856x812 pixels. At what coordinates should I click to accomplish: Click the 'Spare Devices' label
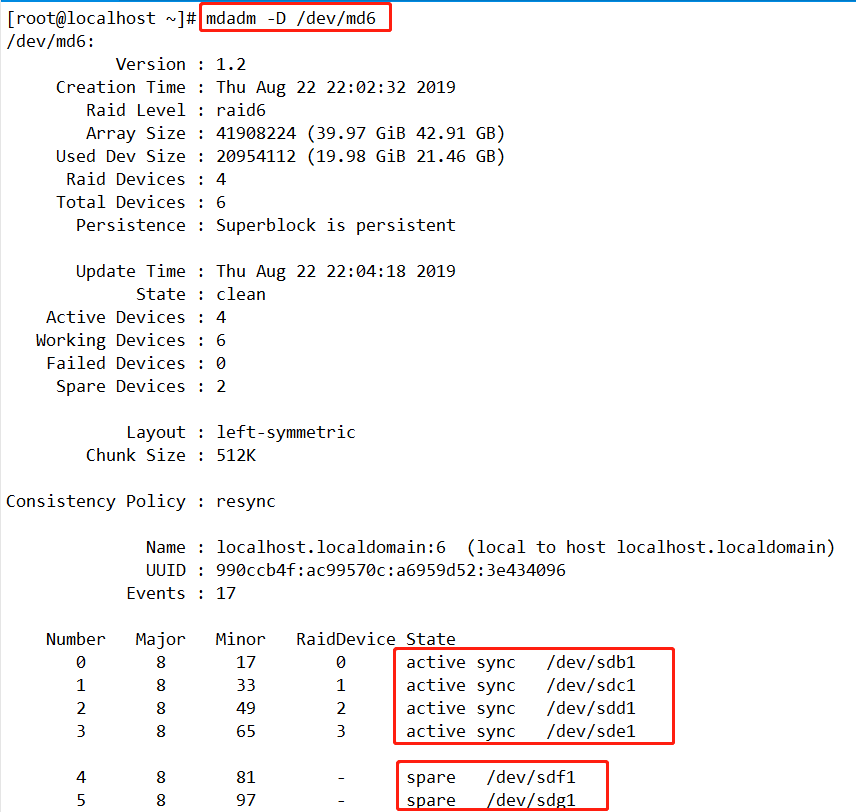coord(121,386)
